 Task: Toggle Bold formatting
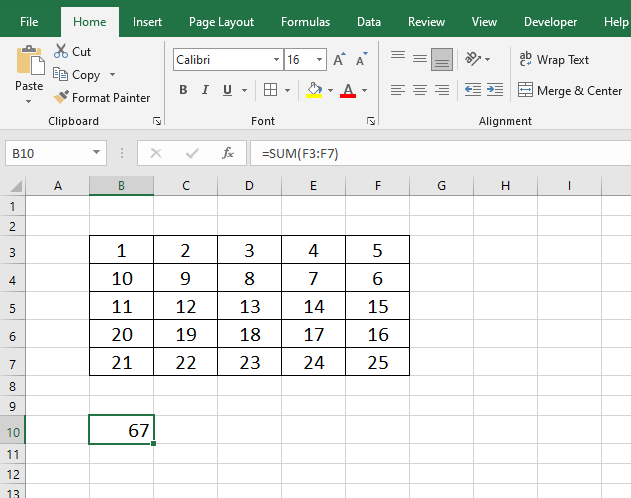183,90
